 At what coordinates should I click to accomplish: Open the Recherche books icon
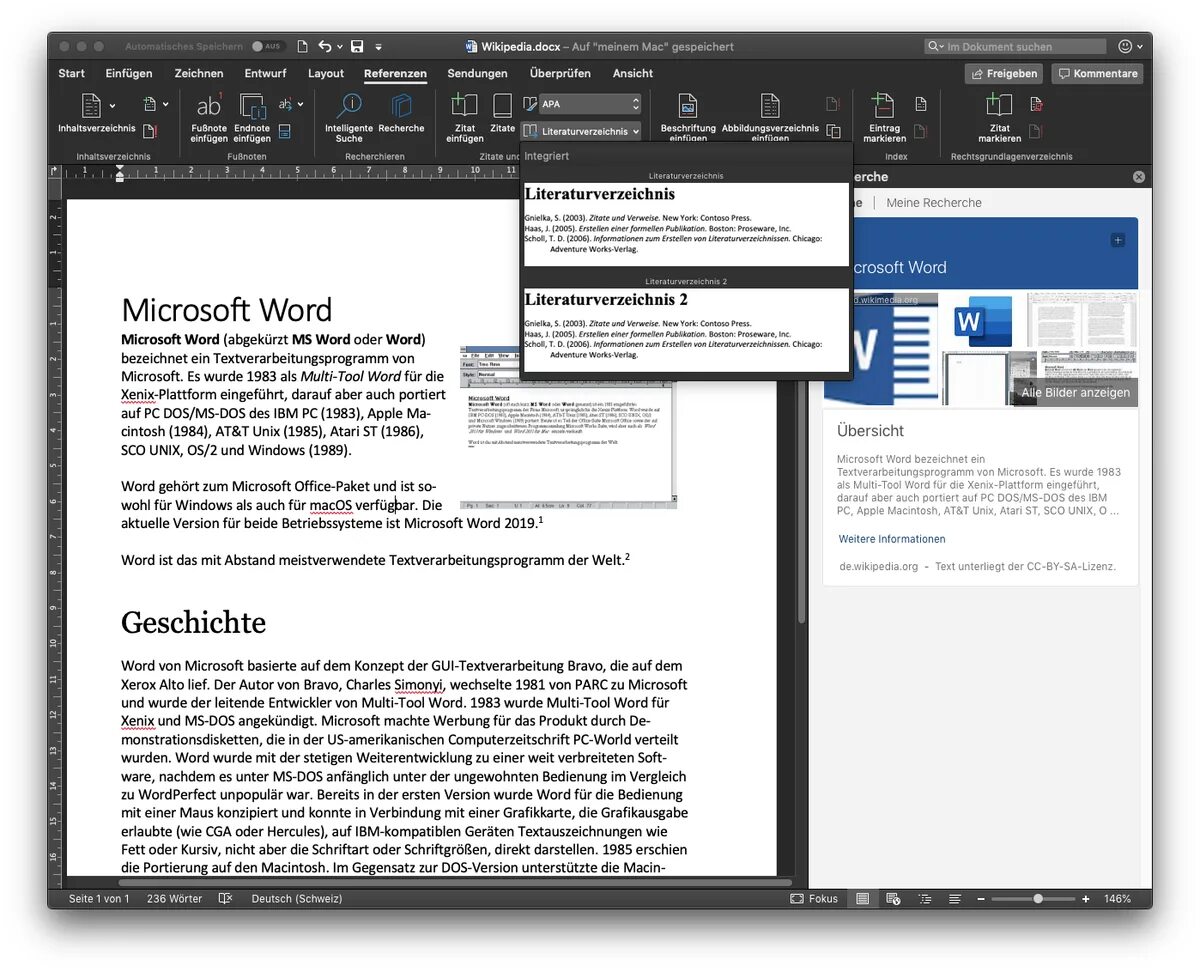point(402,106)
